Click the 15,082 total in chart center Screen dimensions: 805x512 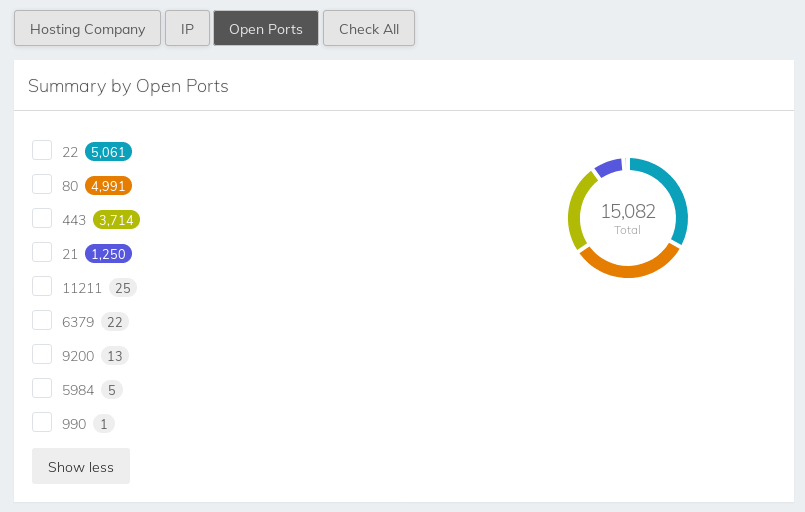[628, 212]
